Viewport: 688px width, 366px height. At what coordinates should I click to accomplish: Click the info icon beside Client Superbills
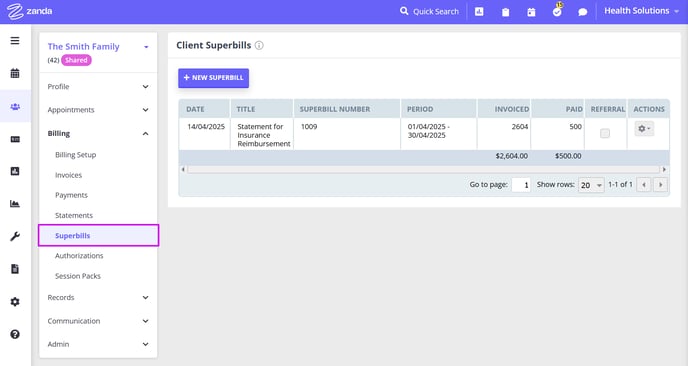click(x=259, y=45)
